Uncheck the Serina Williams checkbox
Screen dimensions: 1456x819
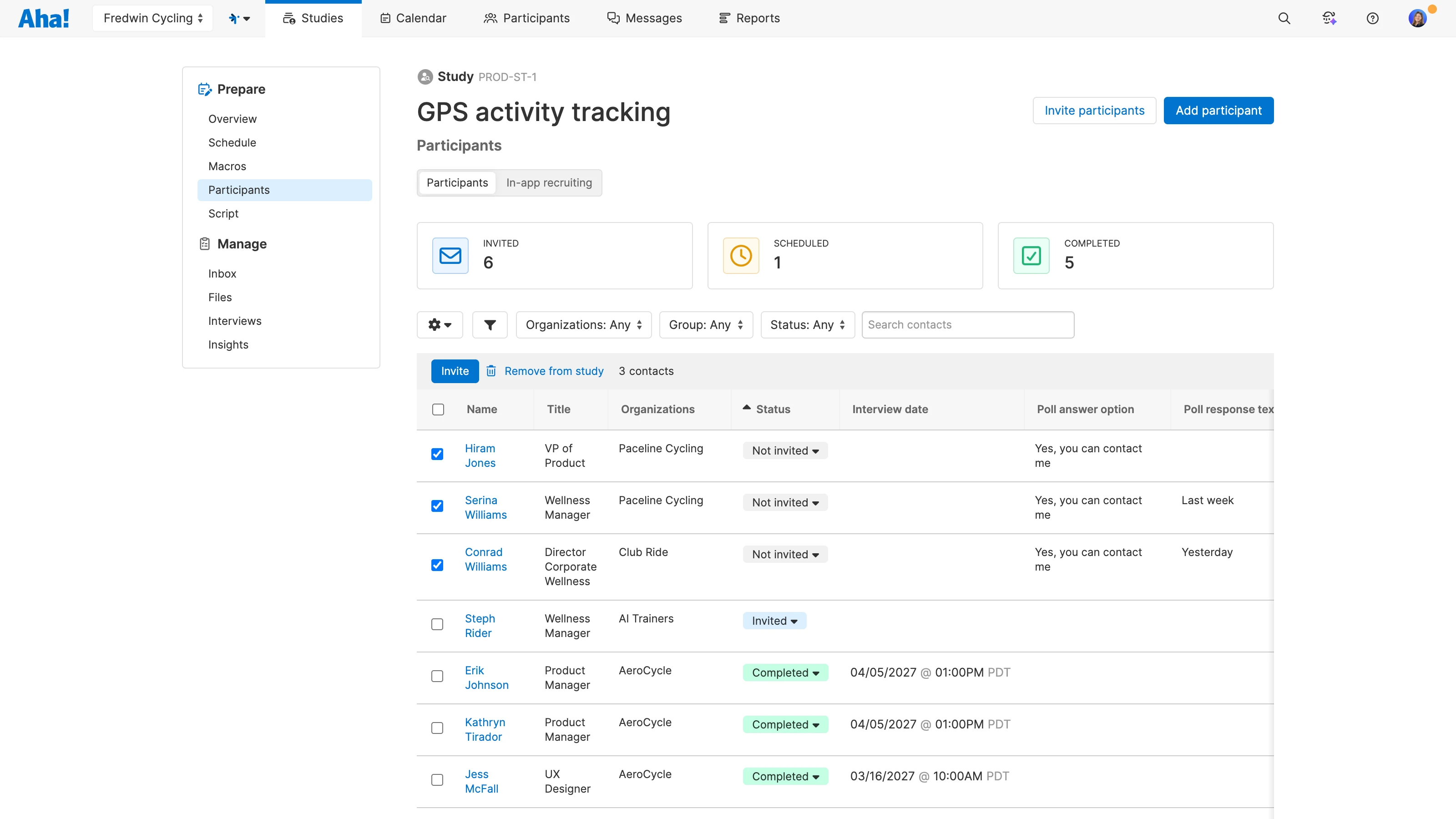[x=437, y=506]
